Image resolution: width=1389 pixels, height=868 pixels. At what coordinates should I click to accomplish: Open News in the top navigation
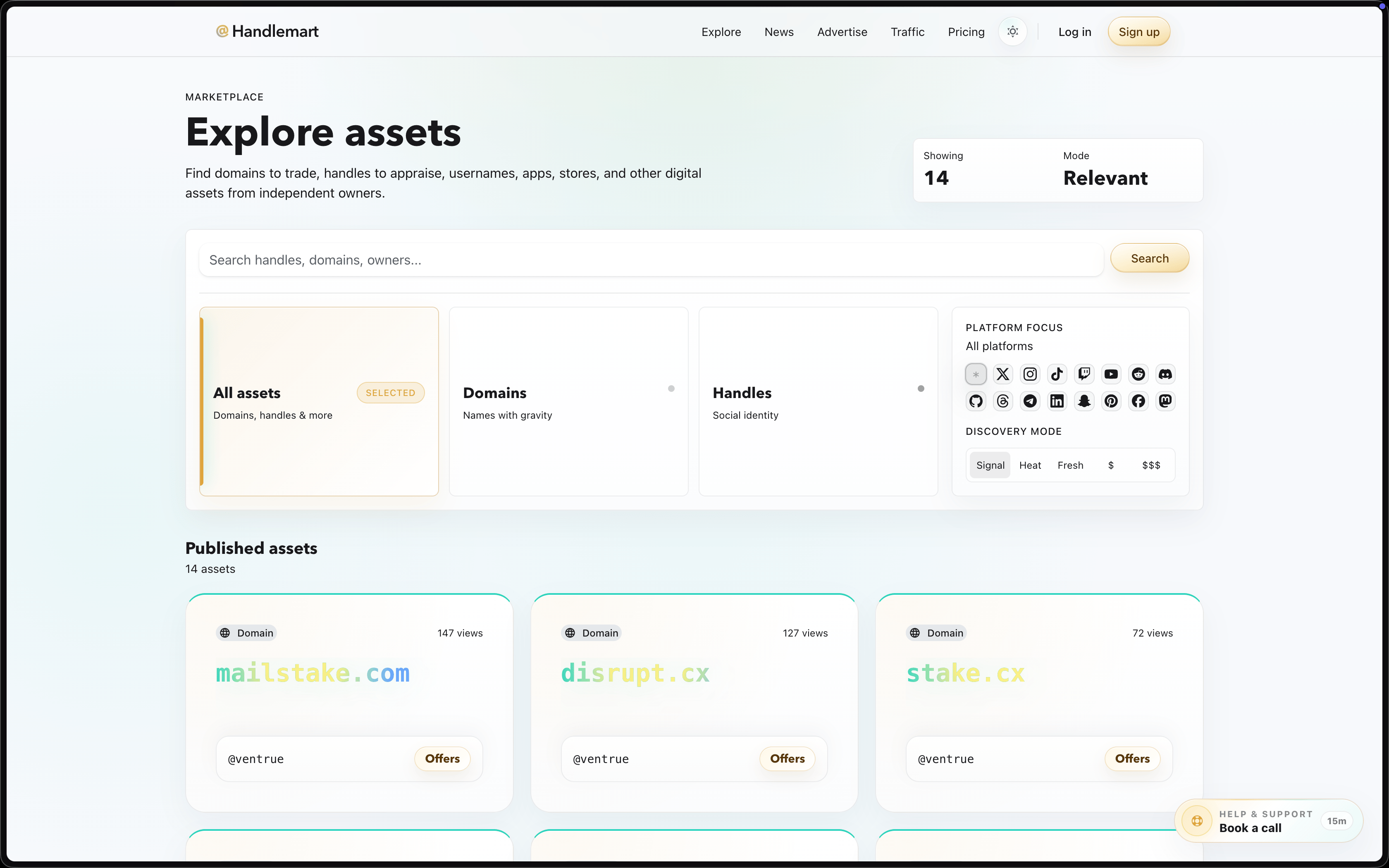779,32
